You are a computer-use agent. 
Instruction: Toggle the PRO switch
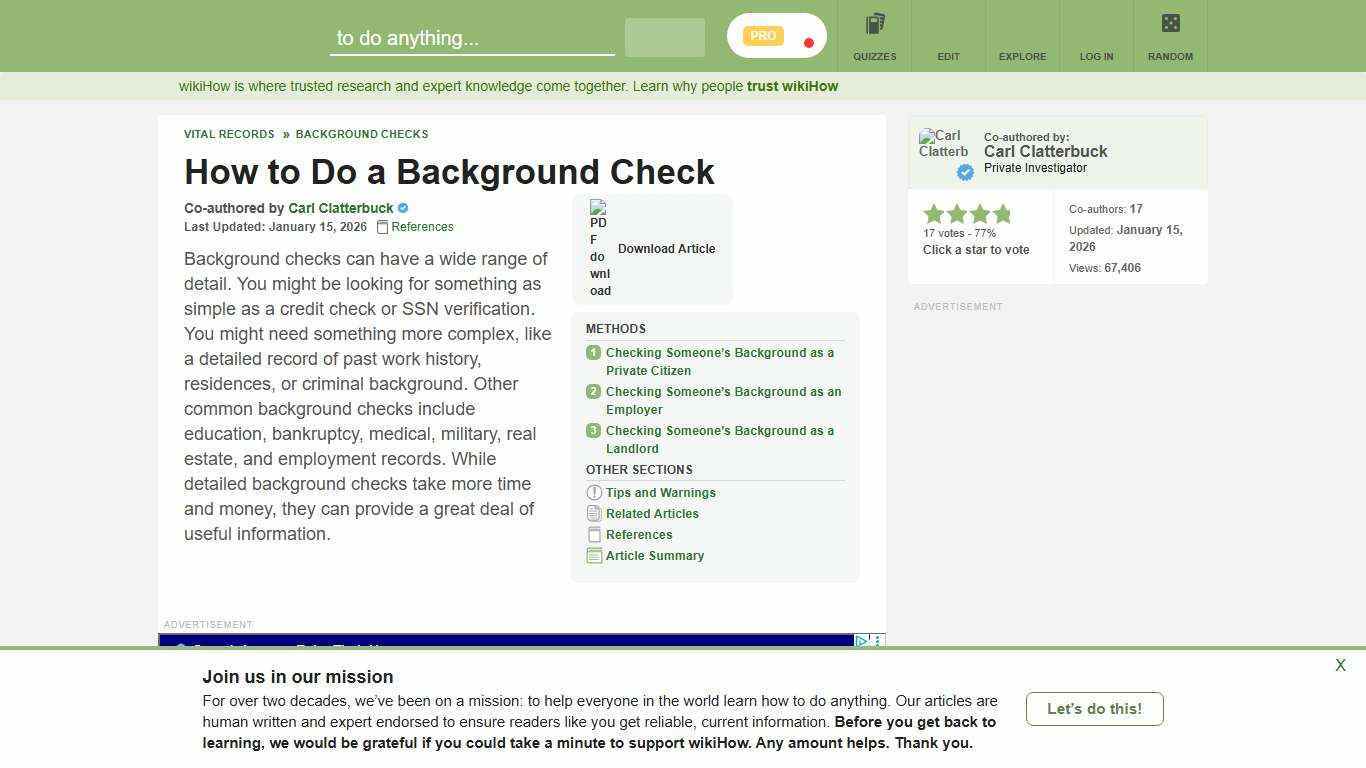tap(776, 35)
